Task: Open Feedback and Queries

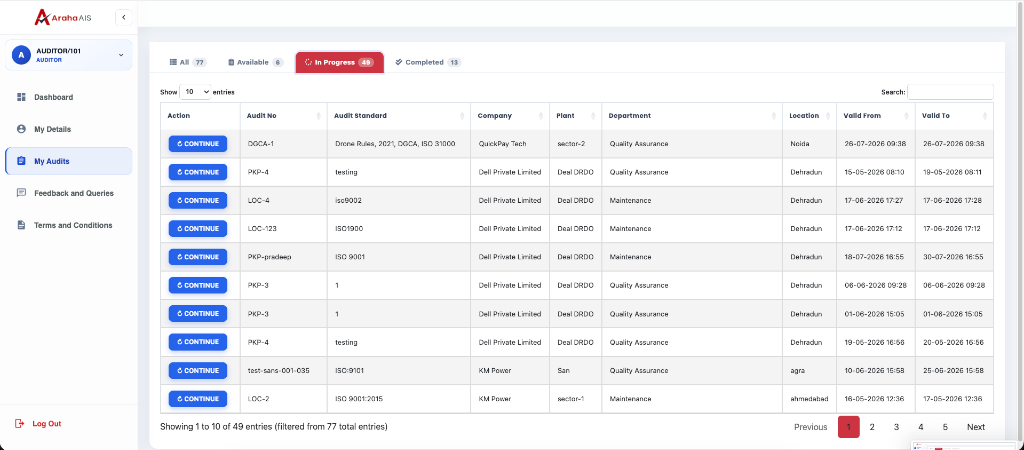Action: pyautogui.click(x=69, y=193)
